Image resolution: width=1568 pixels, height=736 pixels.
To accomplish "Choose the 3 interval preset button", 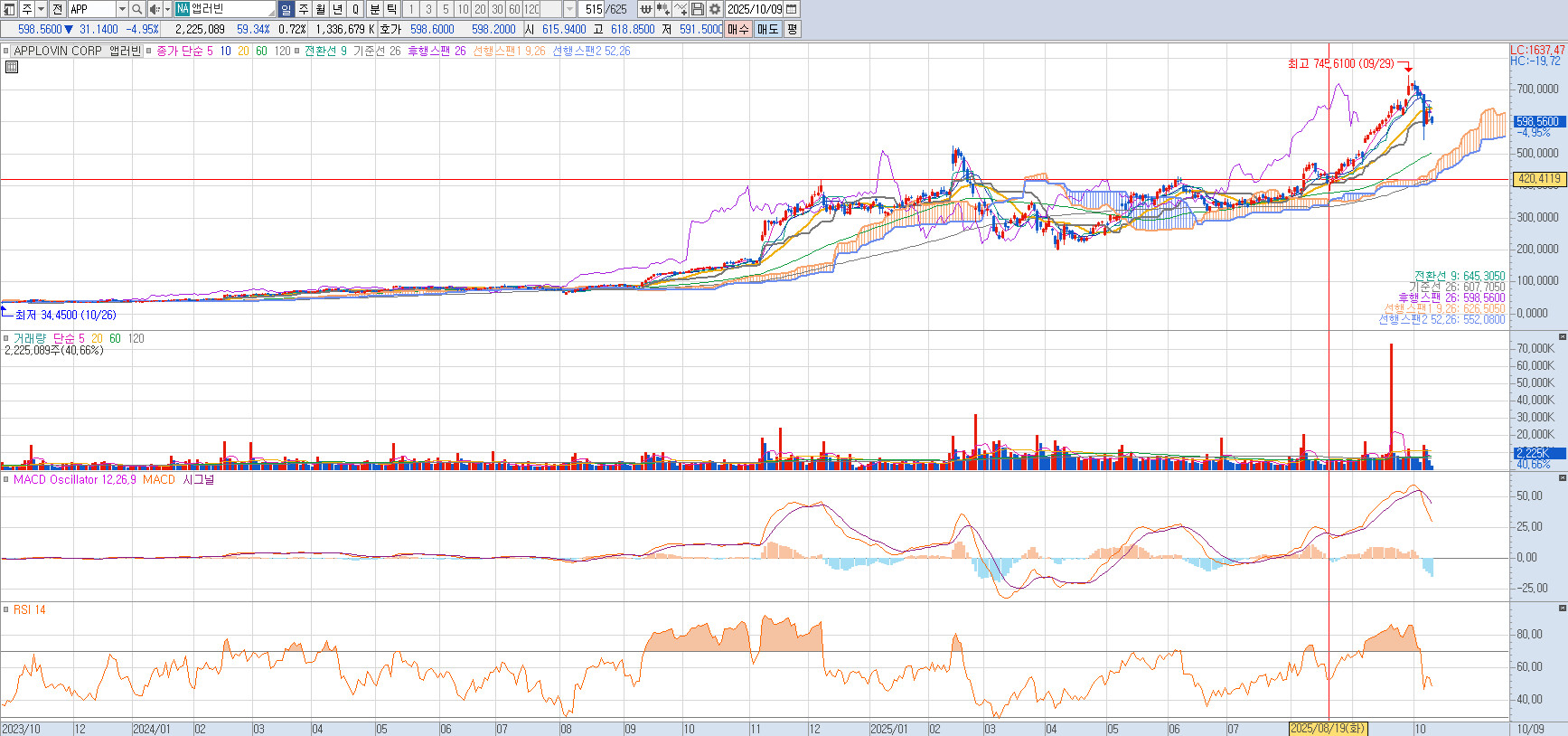I will pos(427,9).
